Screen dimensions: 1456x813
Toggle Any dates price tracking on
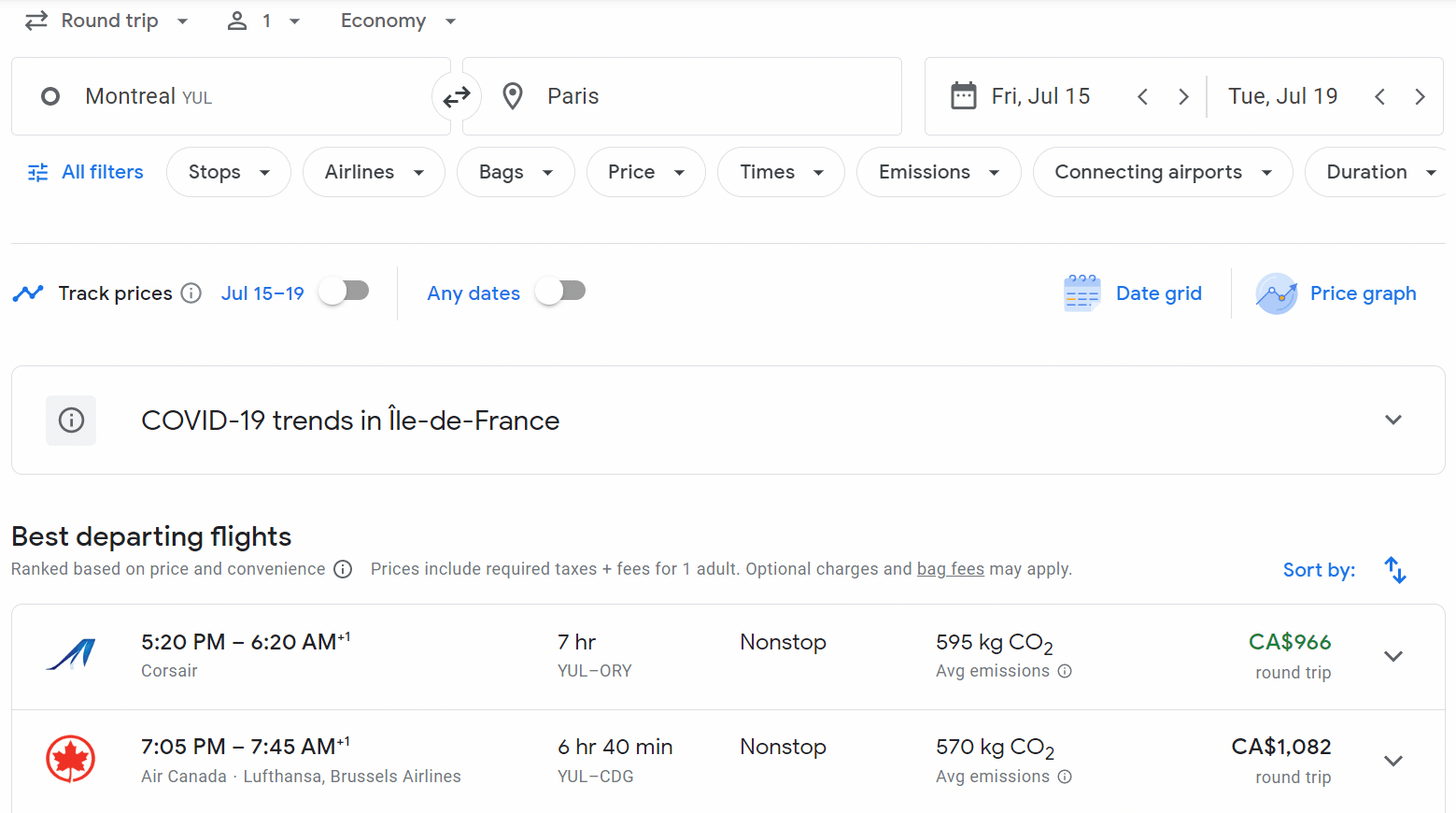560,292
